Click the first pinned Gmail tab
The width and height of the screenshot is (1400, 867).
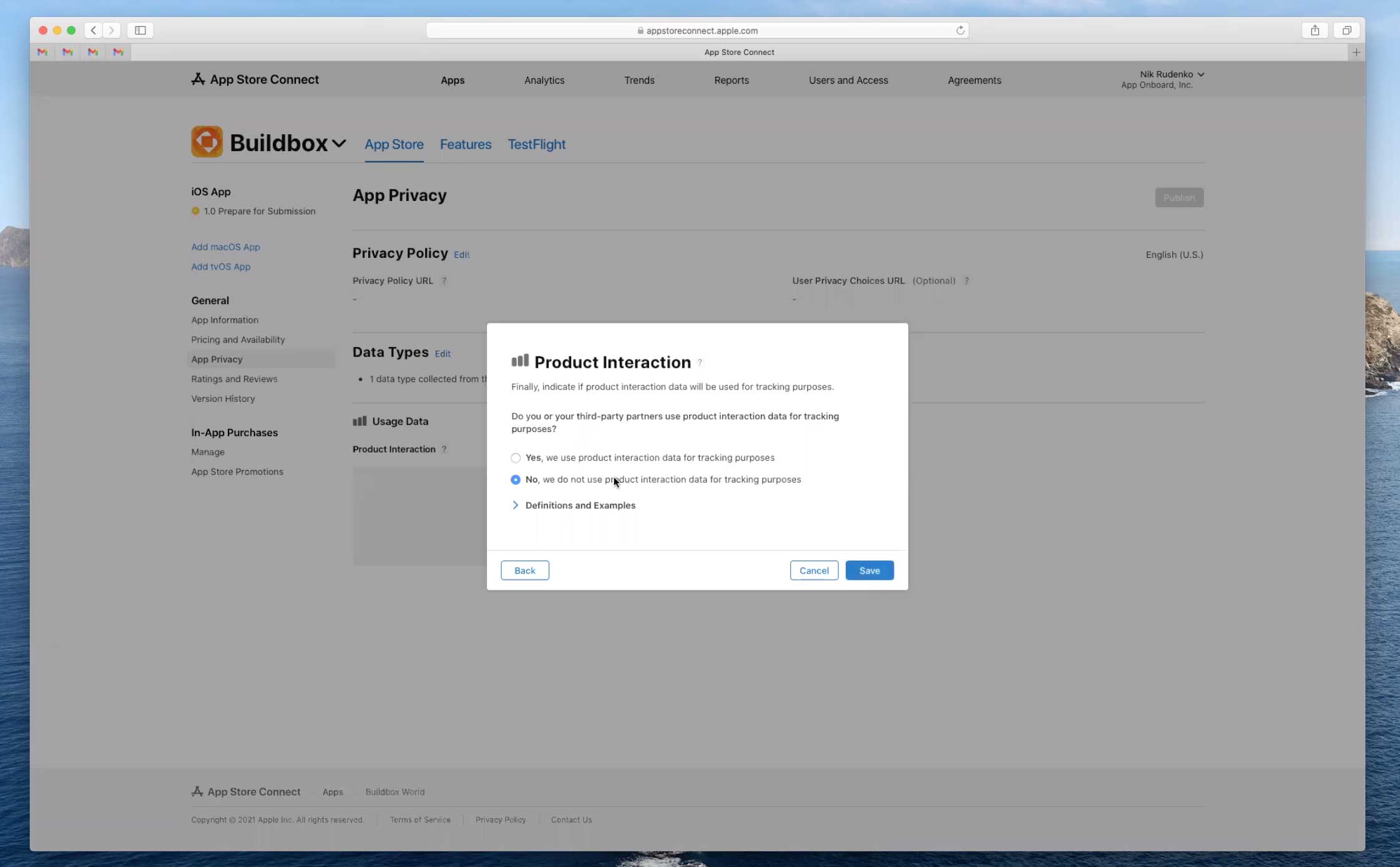coord(42,52)
